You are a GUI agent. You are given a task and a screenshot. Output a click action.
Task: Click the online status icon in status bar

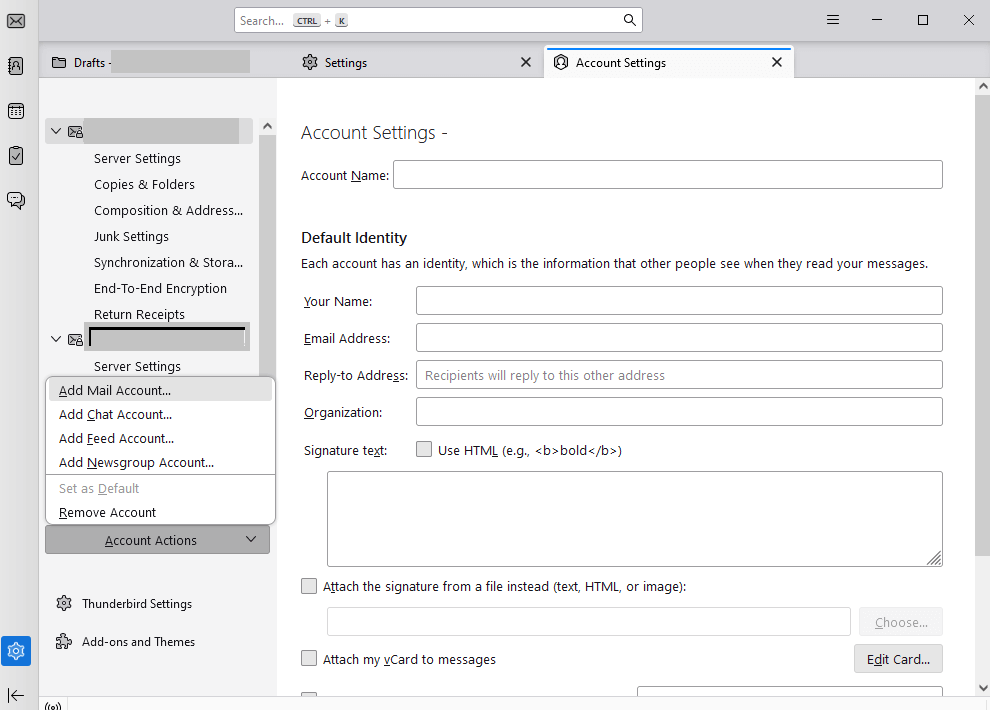click(53, 705)
